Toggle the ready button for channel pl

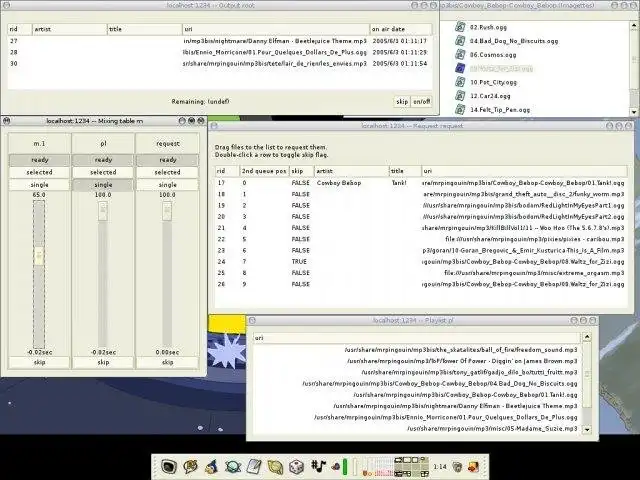coord(103,160)
